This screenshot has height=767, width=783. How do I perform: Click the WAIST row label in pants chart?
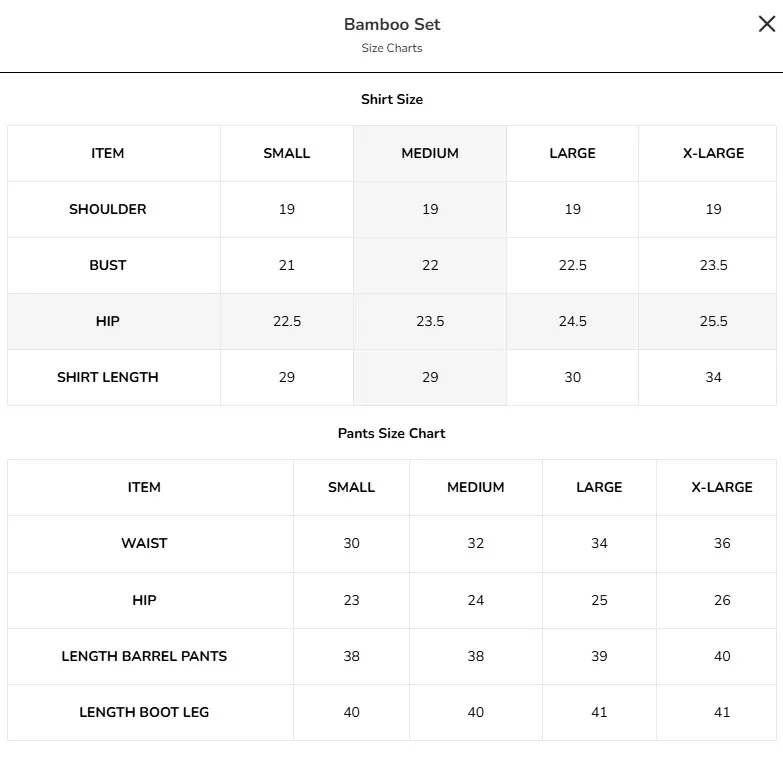[144, 543]
